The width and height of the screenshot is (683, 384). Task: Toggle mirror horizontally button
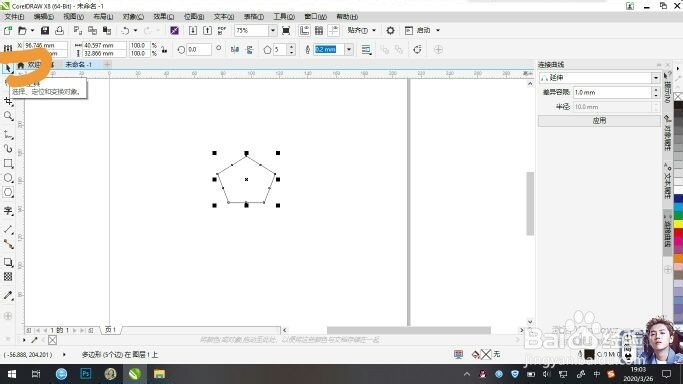point(235,50)
